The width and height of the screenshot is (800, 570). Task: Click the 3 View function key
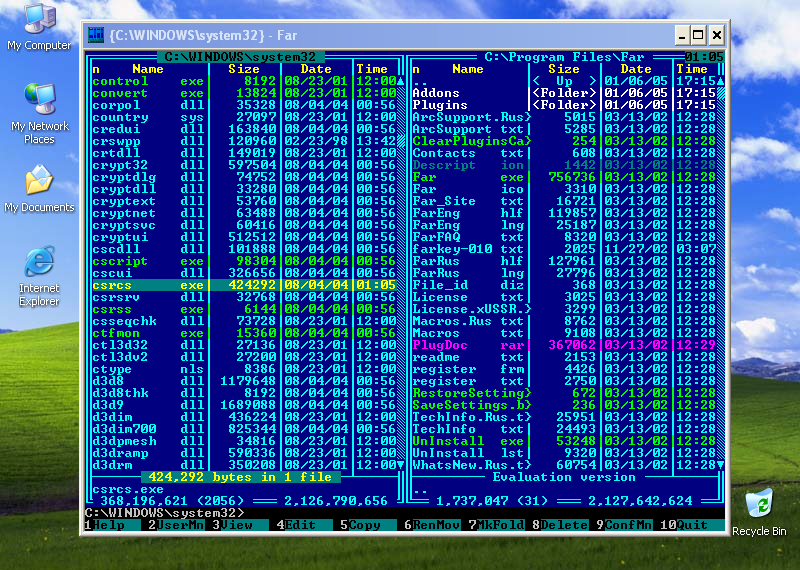tap(240, 525)
